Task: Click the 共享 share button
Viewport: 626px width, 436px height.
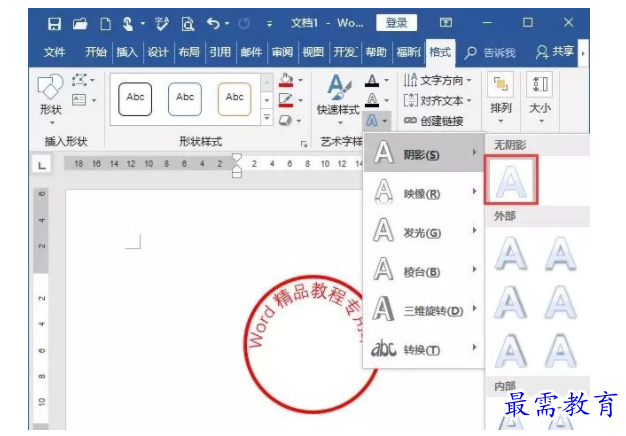Action: (x=555, y=52)
